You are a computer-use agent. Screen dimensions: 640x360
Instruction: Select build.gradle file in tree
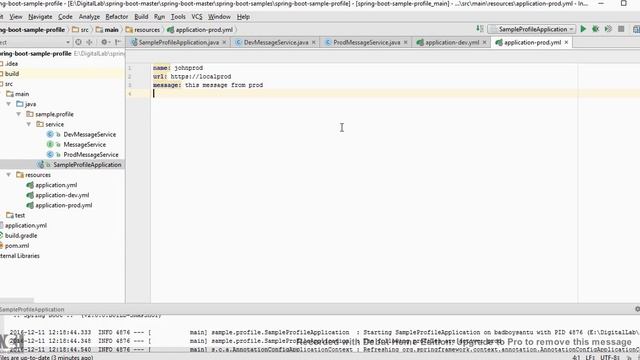coord(20,236)
